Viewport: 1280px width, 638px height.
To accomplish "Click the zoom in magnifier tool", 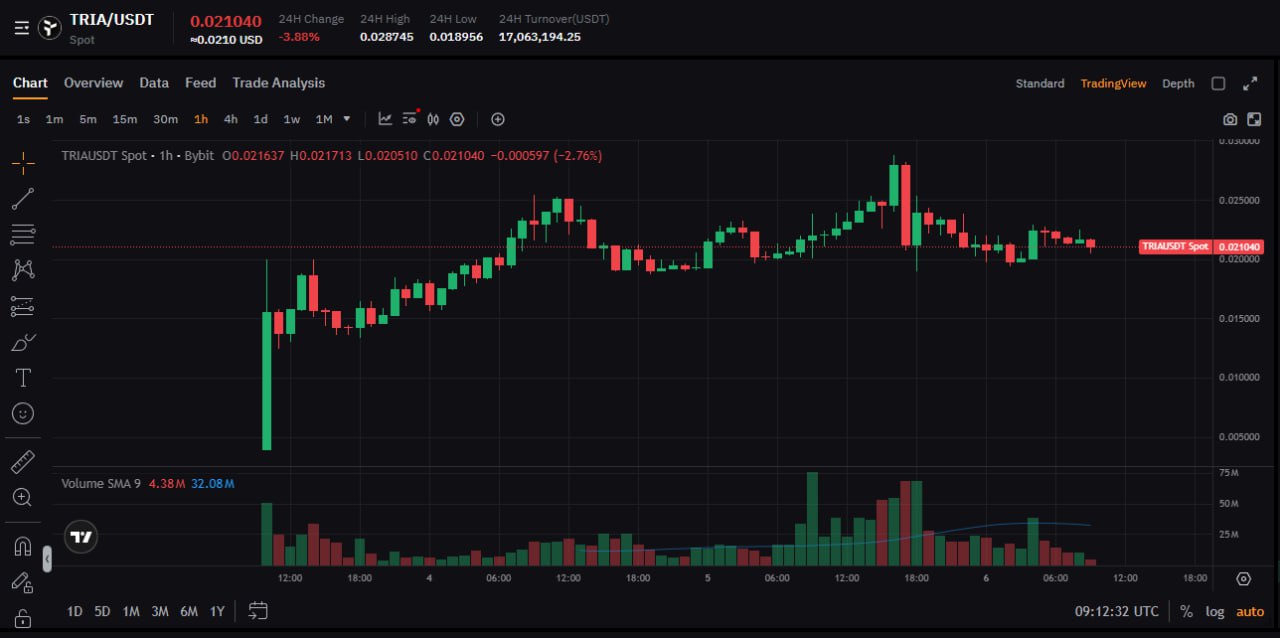I will point(22,497).
